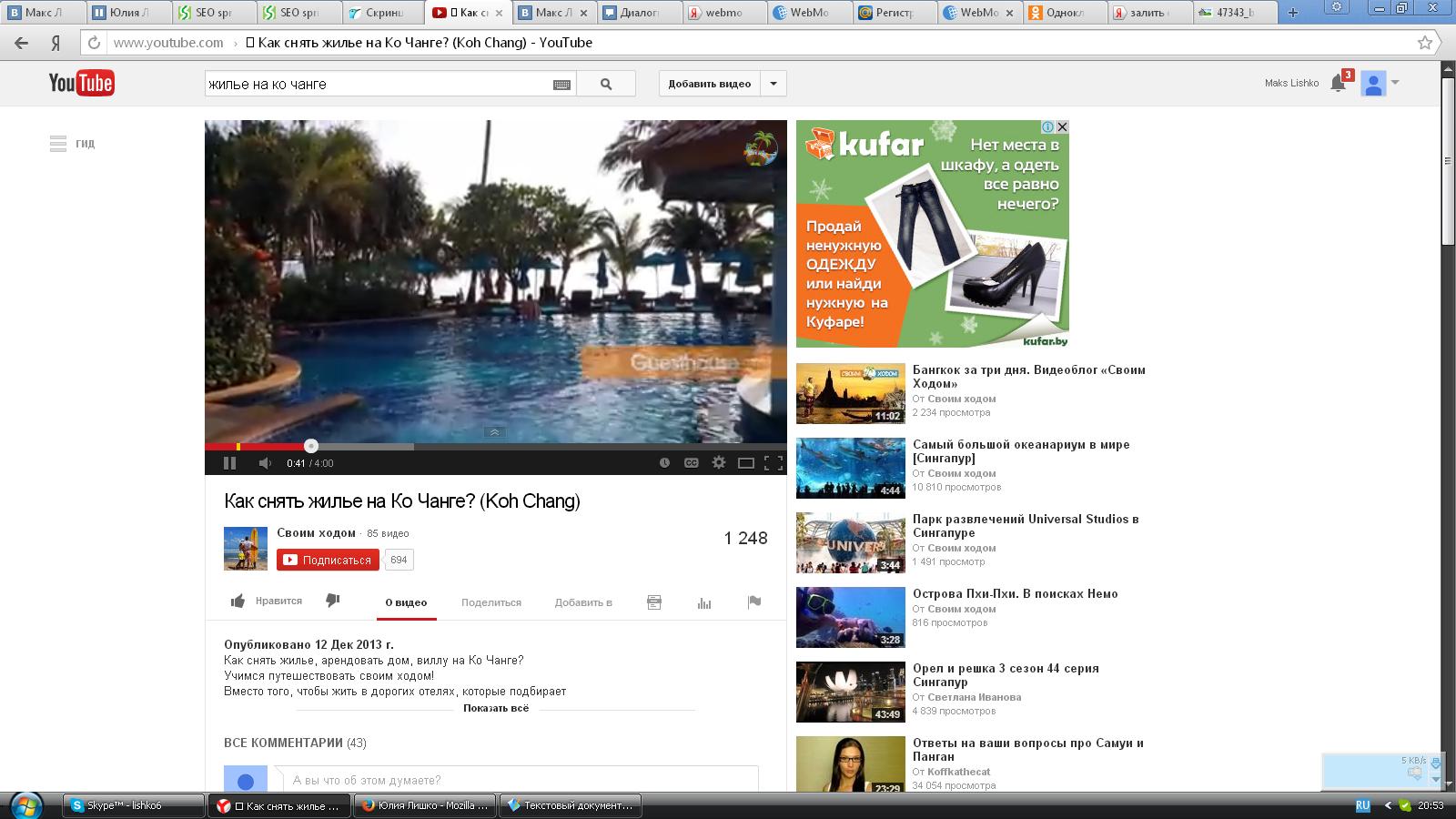Click the RU language indicator
The image size is (1456, 819).
(1363, 805)
